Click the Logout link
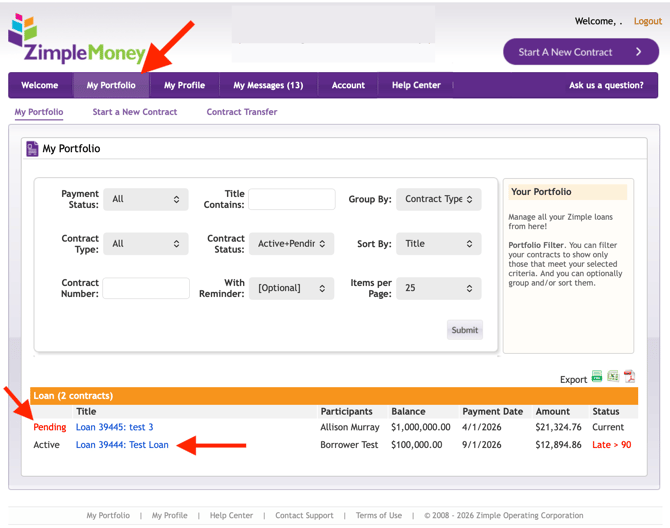This screenshot has height=528, width=670. coord(647,21)
